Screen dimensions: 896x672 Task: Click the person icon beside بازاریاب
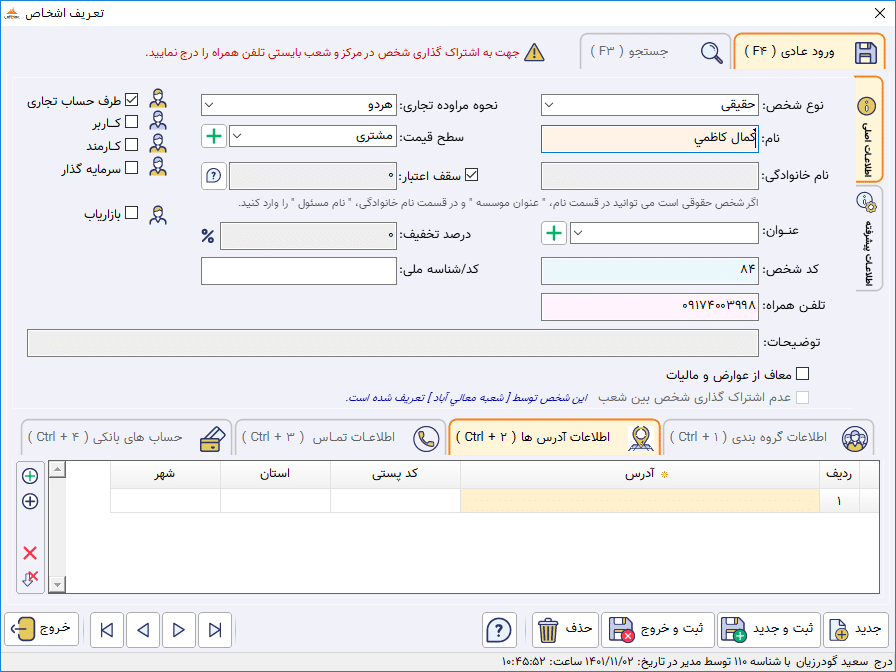(x=158, y=214)
